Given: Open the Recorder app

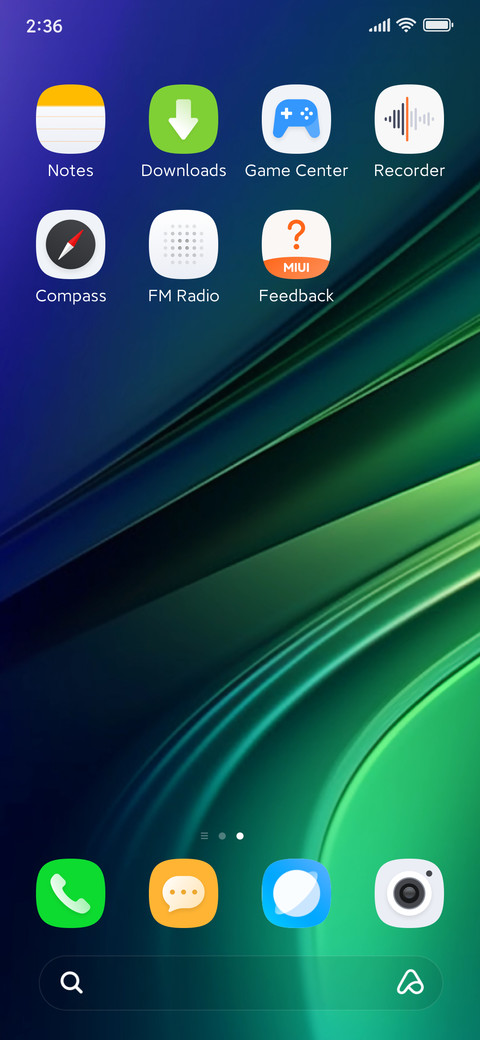Looking at the screenshot, I should [x=409, y=119].
